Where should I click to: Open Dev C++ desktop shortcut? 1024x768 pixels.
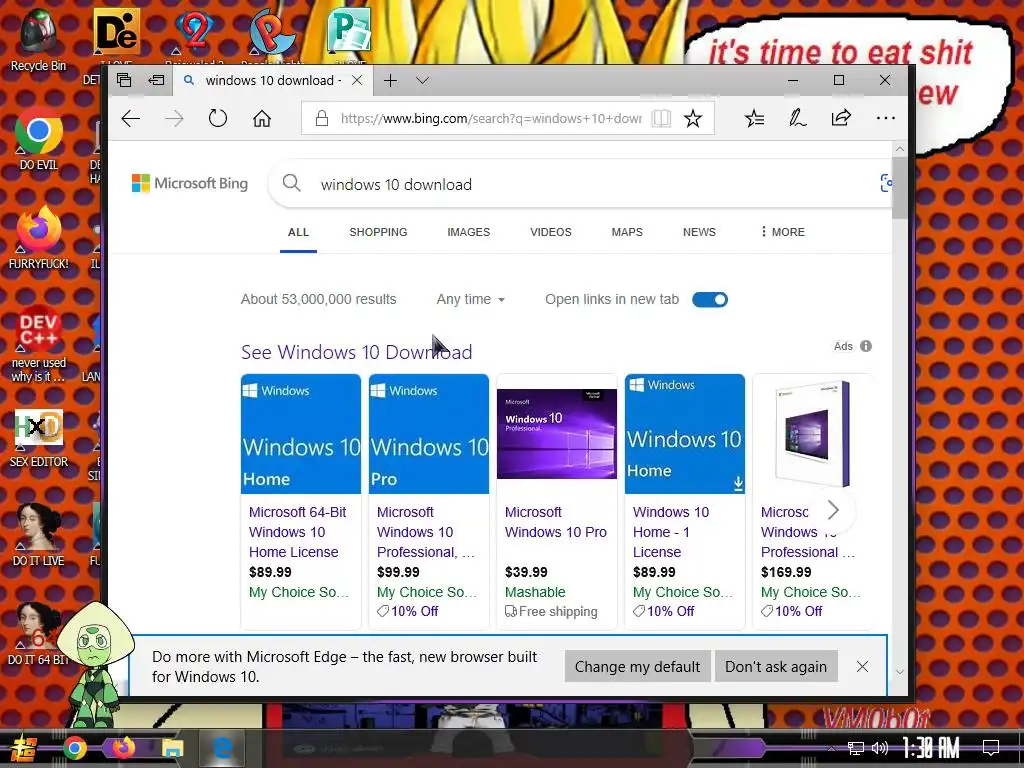pos(39,343)
